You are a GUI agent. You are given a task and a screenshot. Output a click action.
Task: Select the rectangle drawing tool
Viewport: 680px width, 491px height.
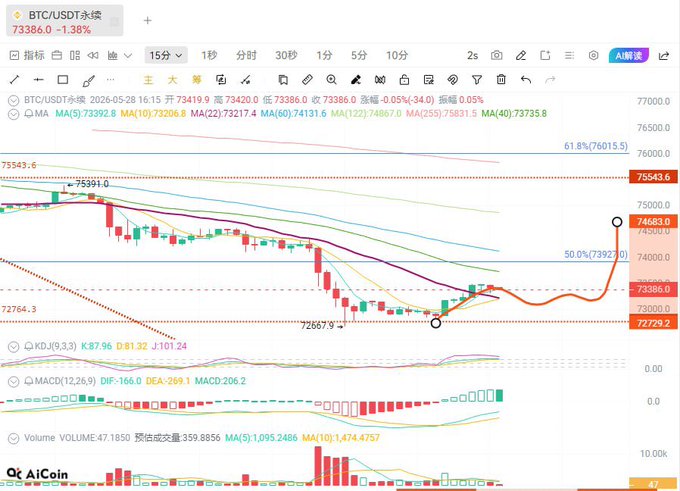(63, 80)
